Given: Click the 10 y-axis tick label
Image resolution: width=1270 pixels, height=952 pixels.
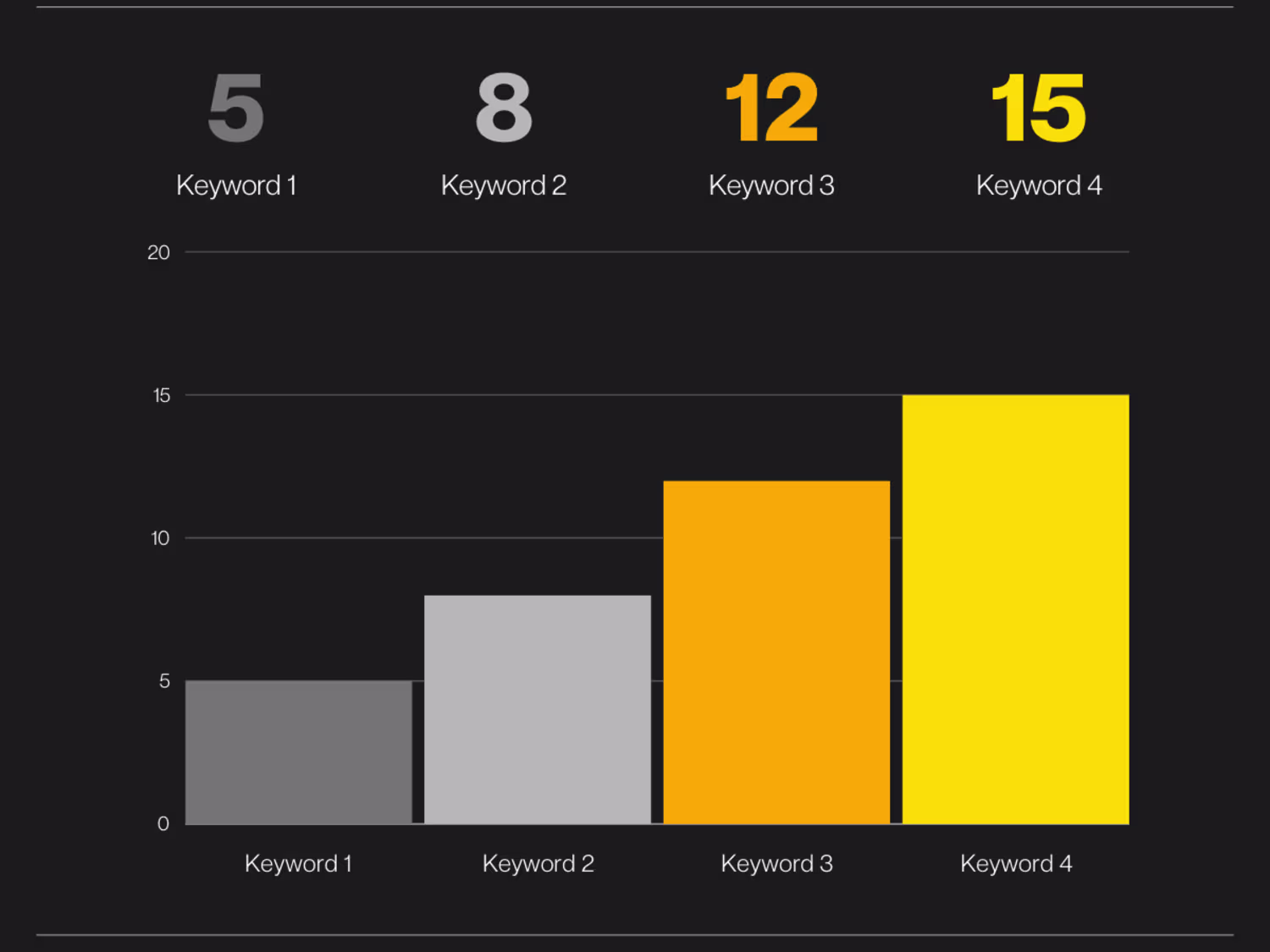Looking at the screenshot, I should click(160, 538).
